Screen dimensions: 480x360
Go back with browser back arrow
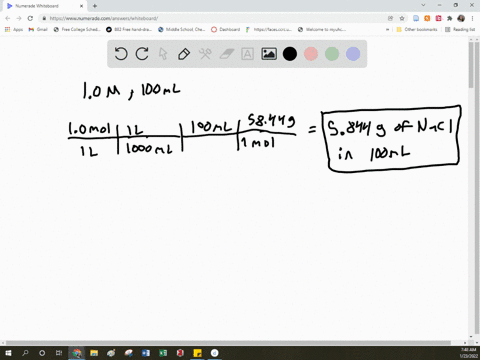pos(8,18)
